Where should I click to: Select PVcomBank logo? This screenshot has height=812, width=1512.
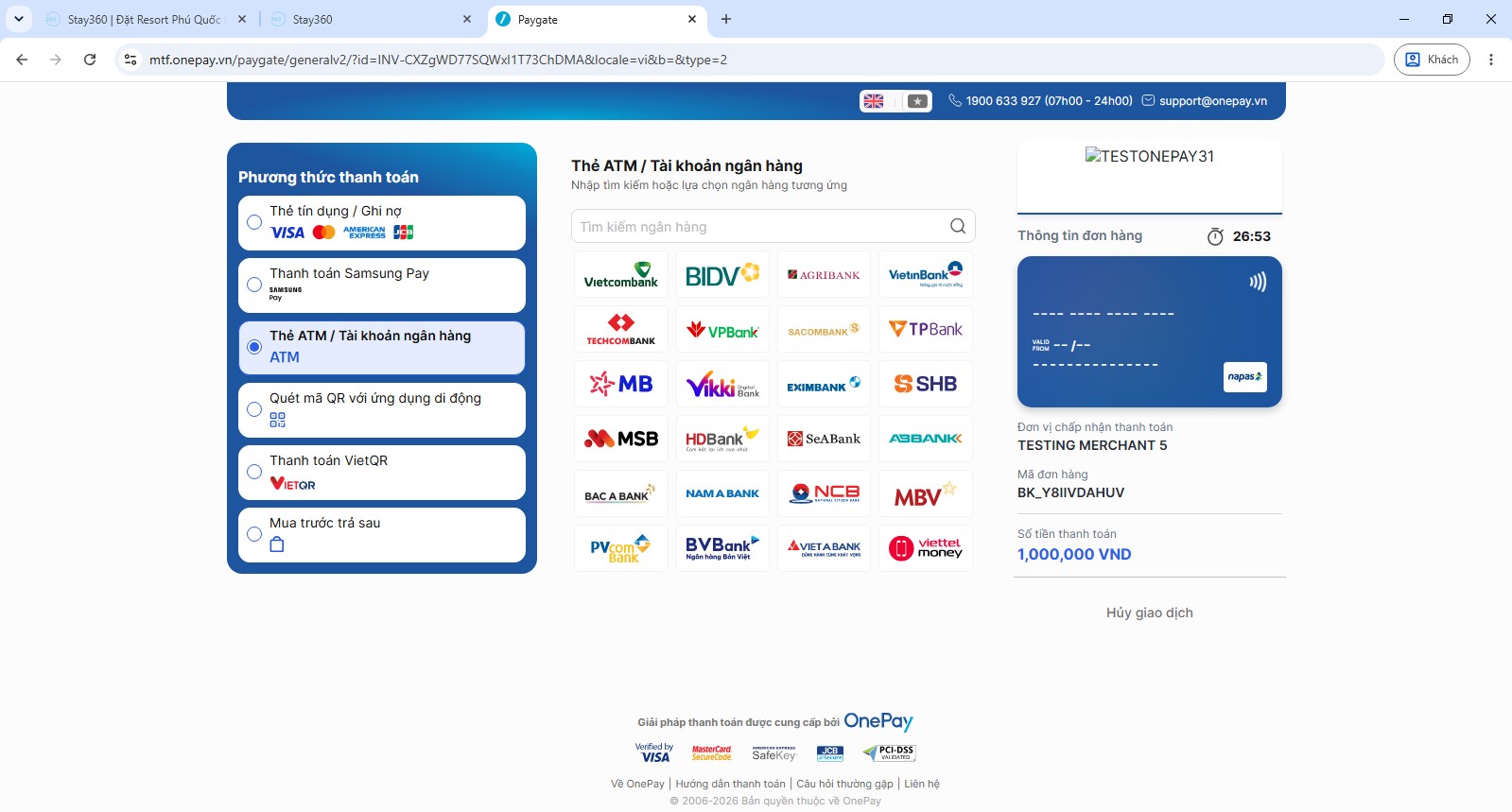(621, 548)
